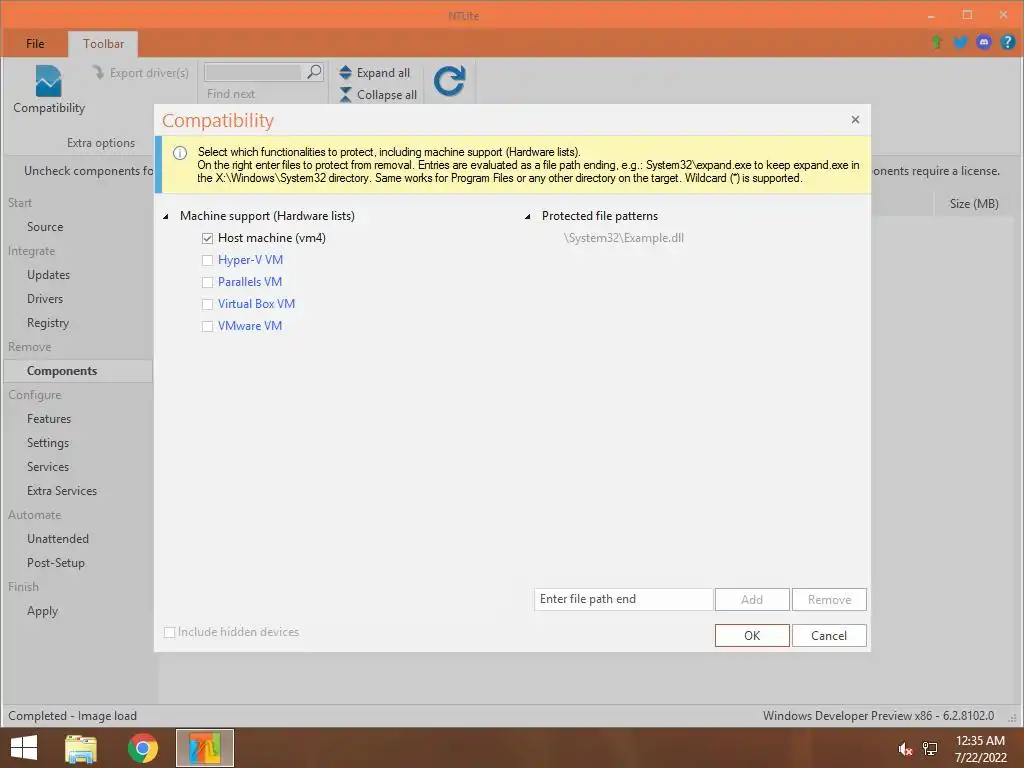Screen dimensions: 1024x768
Task: Click the search magnifier icon
Action: pyautogui.click(x=314, y=72)
